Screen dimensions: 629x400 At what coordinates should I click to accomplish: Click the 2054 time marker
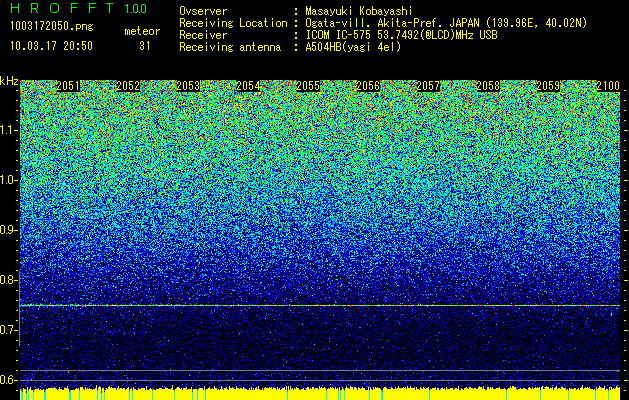pyautogui.click(x=248, y=86)
